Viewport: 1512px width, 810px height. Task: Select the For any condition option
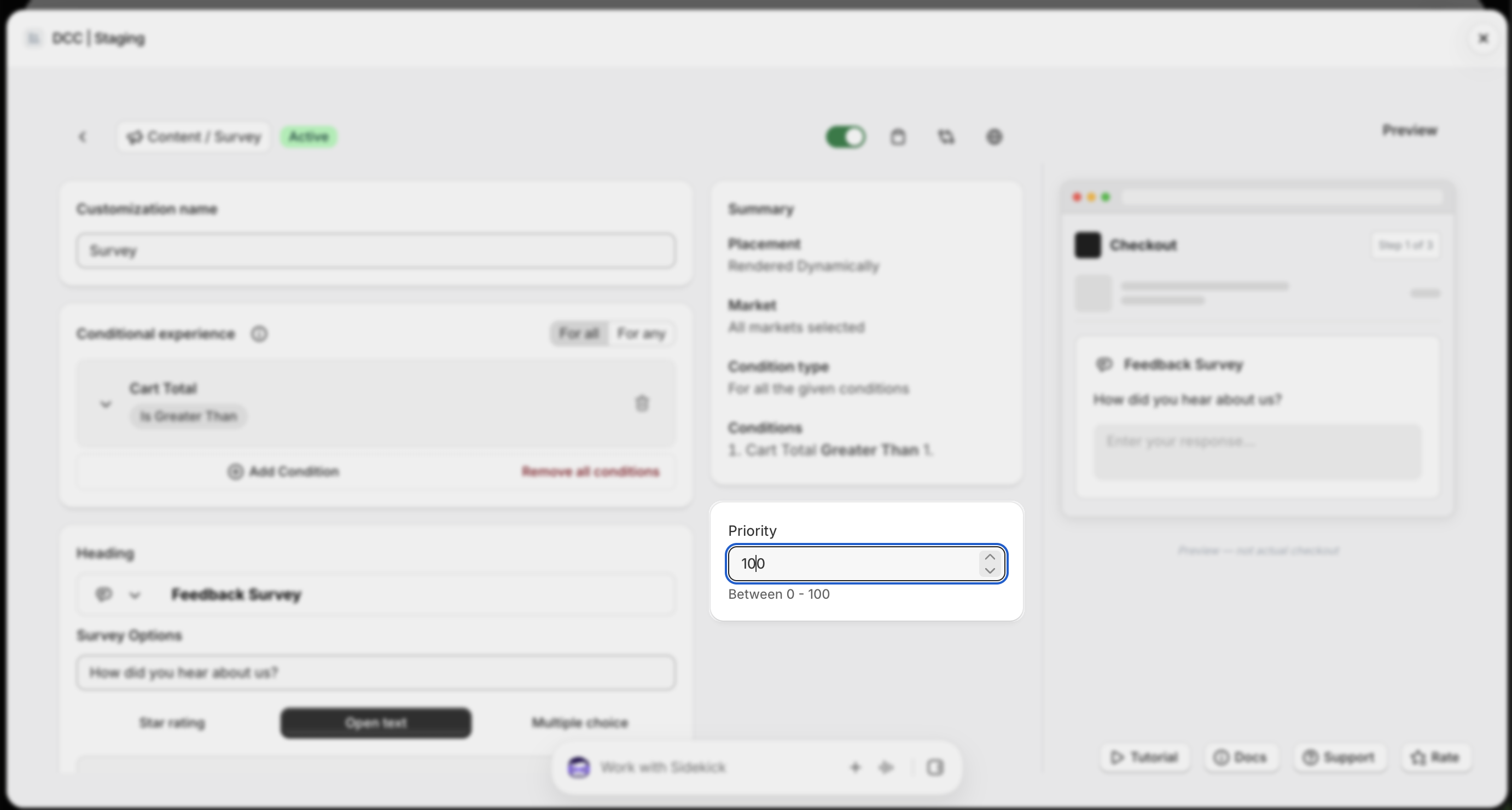tap(641, 334)
